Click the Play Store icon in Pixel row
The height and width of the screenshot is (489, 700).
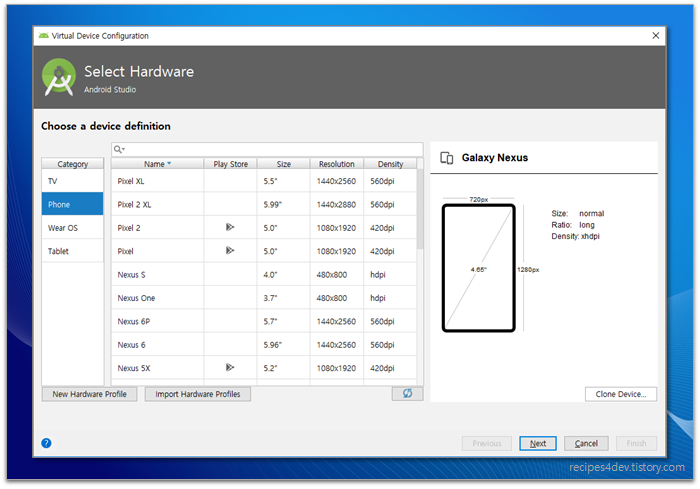pyautogui.click(x=230, y=251)
